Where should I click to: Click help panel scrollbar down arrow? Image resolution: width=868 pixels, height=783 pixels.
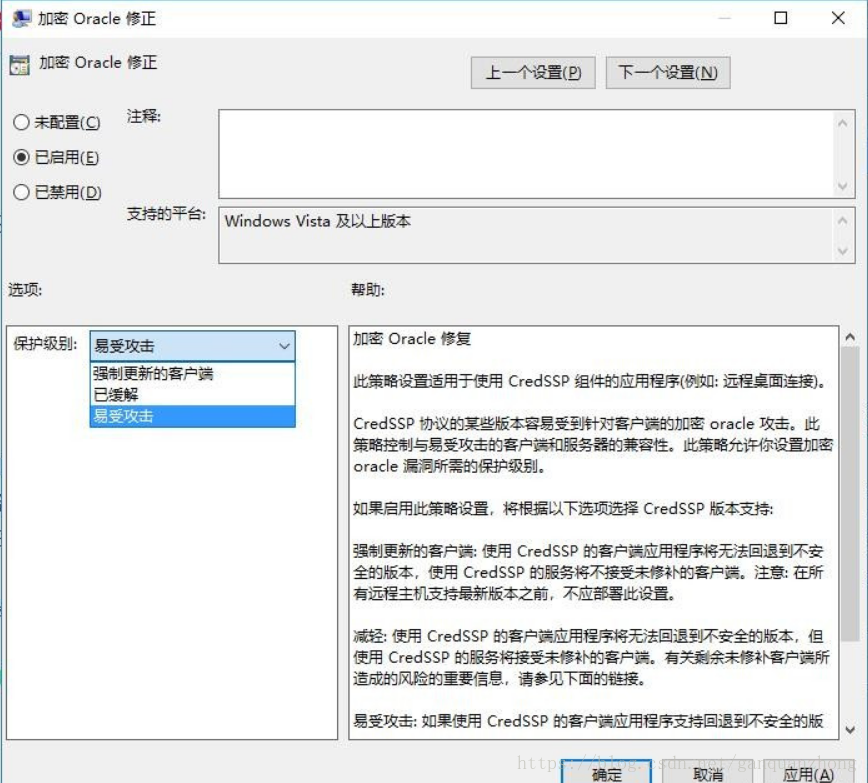tap(850, 730)
